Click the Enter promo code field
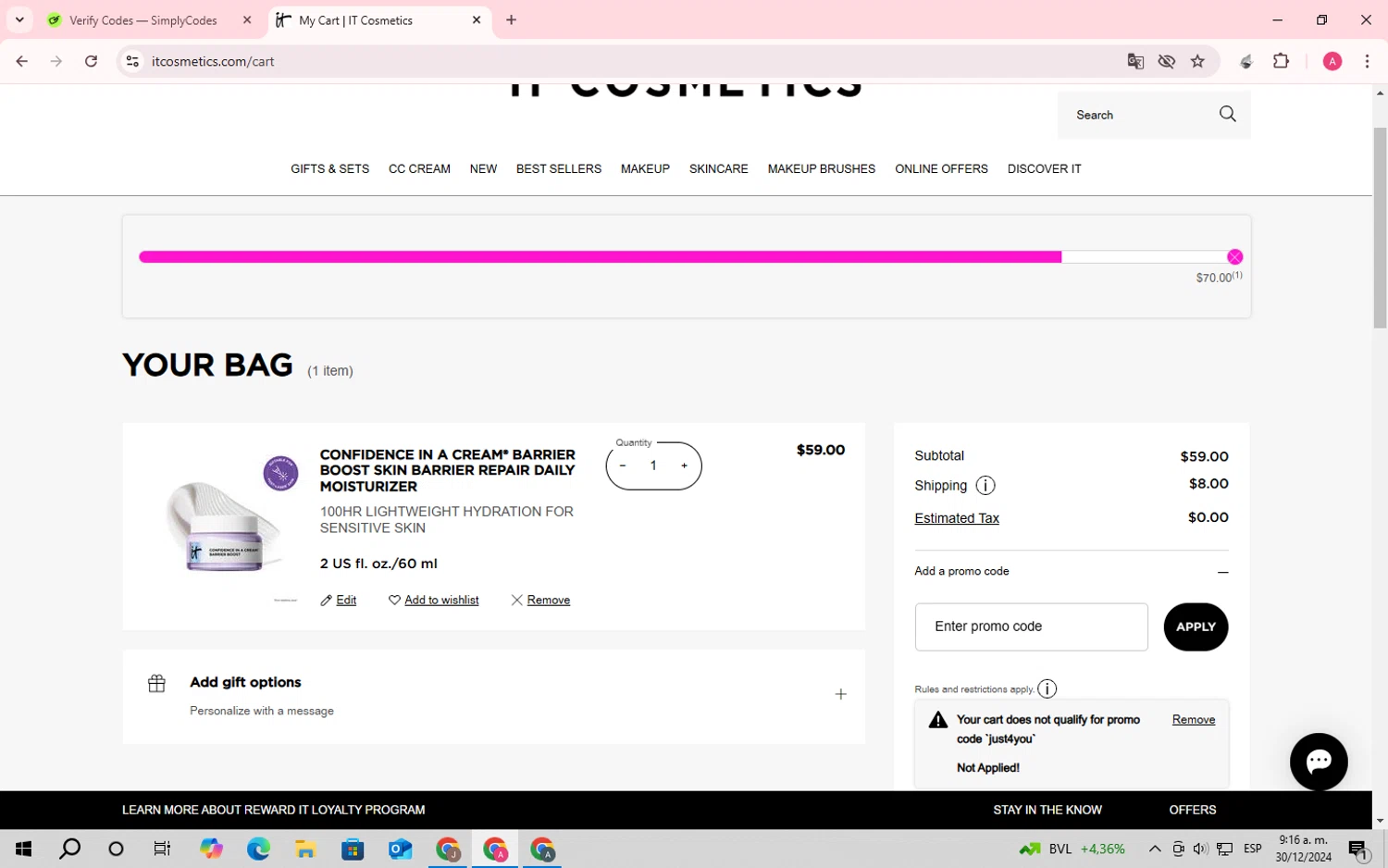 1031,626
